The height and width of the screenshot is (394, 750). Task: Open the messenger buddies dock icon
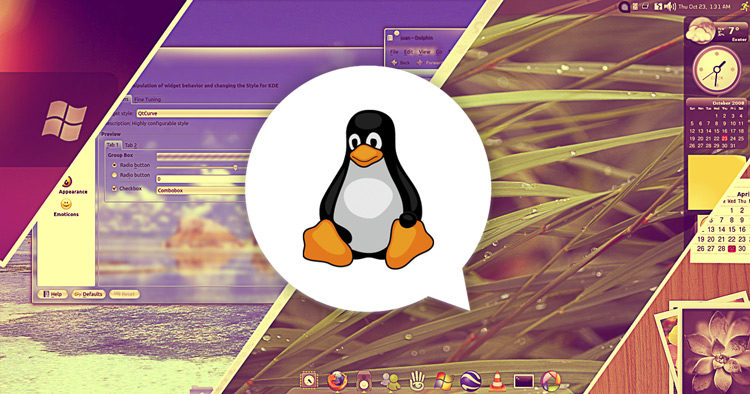(391, 381)
